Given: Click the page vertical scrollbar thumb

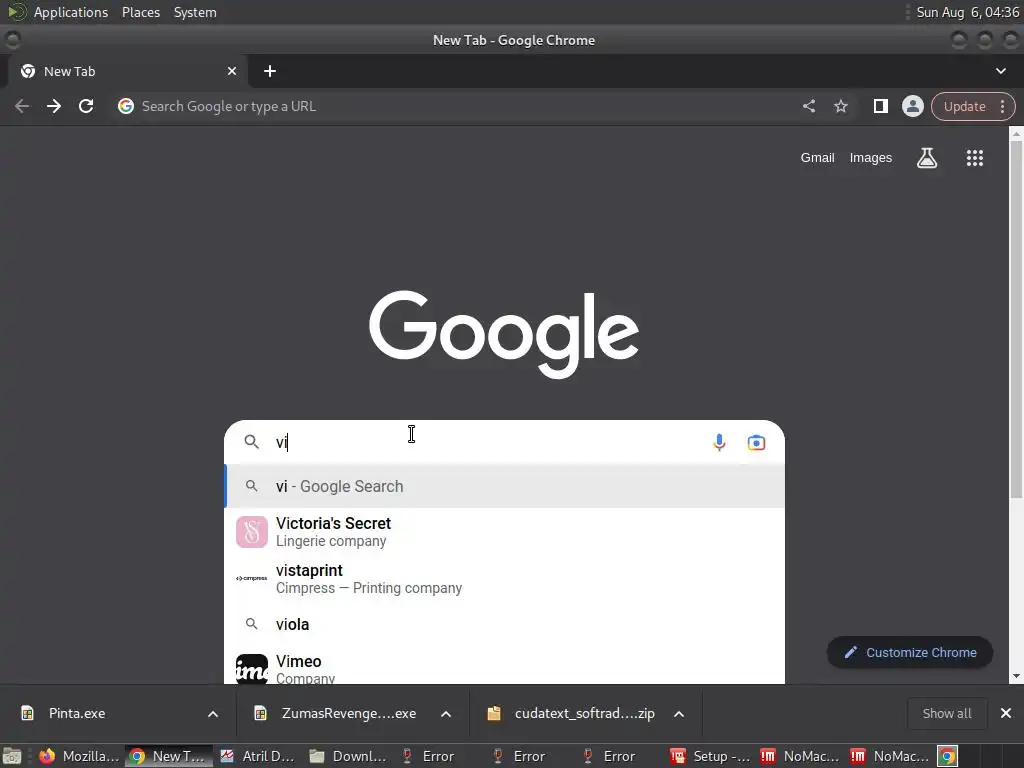Looking at the screenshot, I should pos(1016,320).
